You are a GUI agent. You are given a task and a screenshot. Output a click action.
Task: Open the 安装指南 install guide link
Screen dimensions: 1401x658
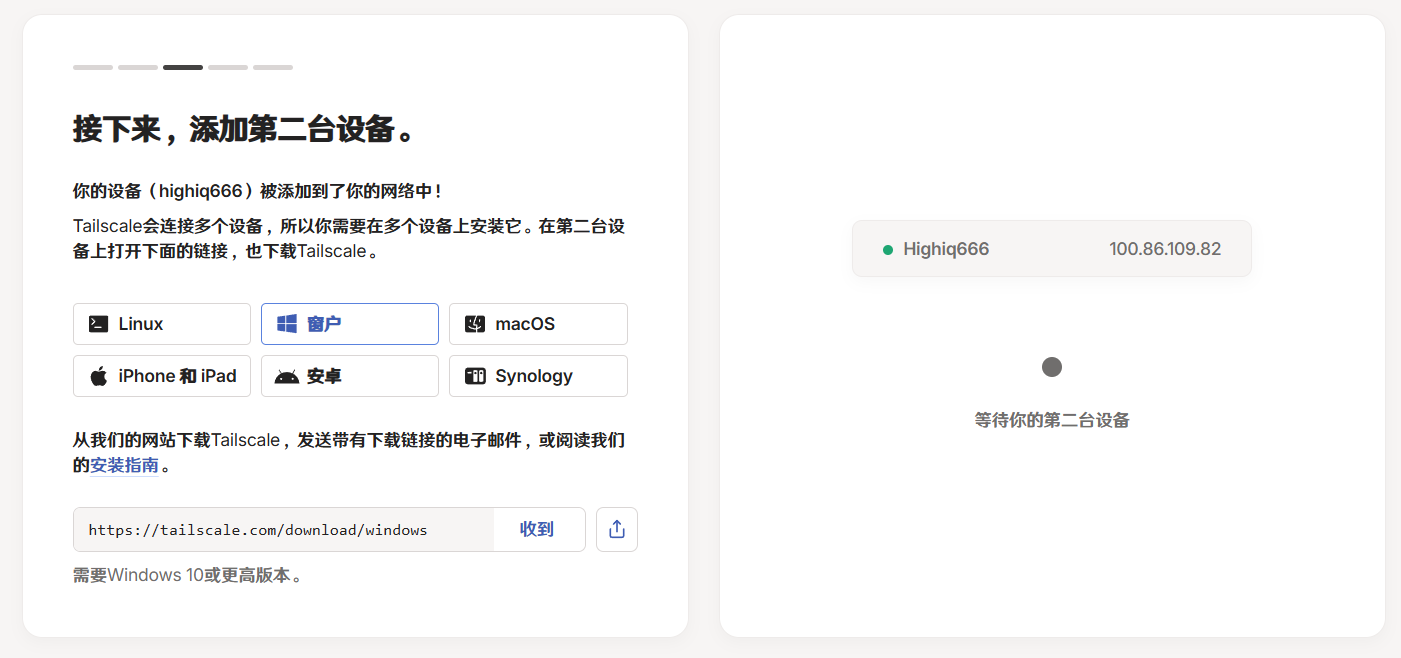click(x=124, y=465)
